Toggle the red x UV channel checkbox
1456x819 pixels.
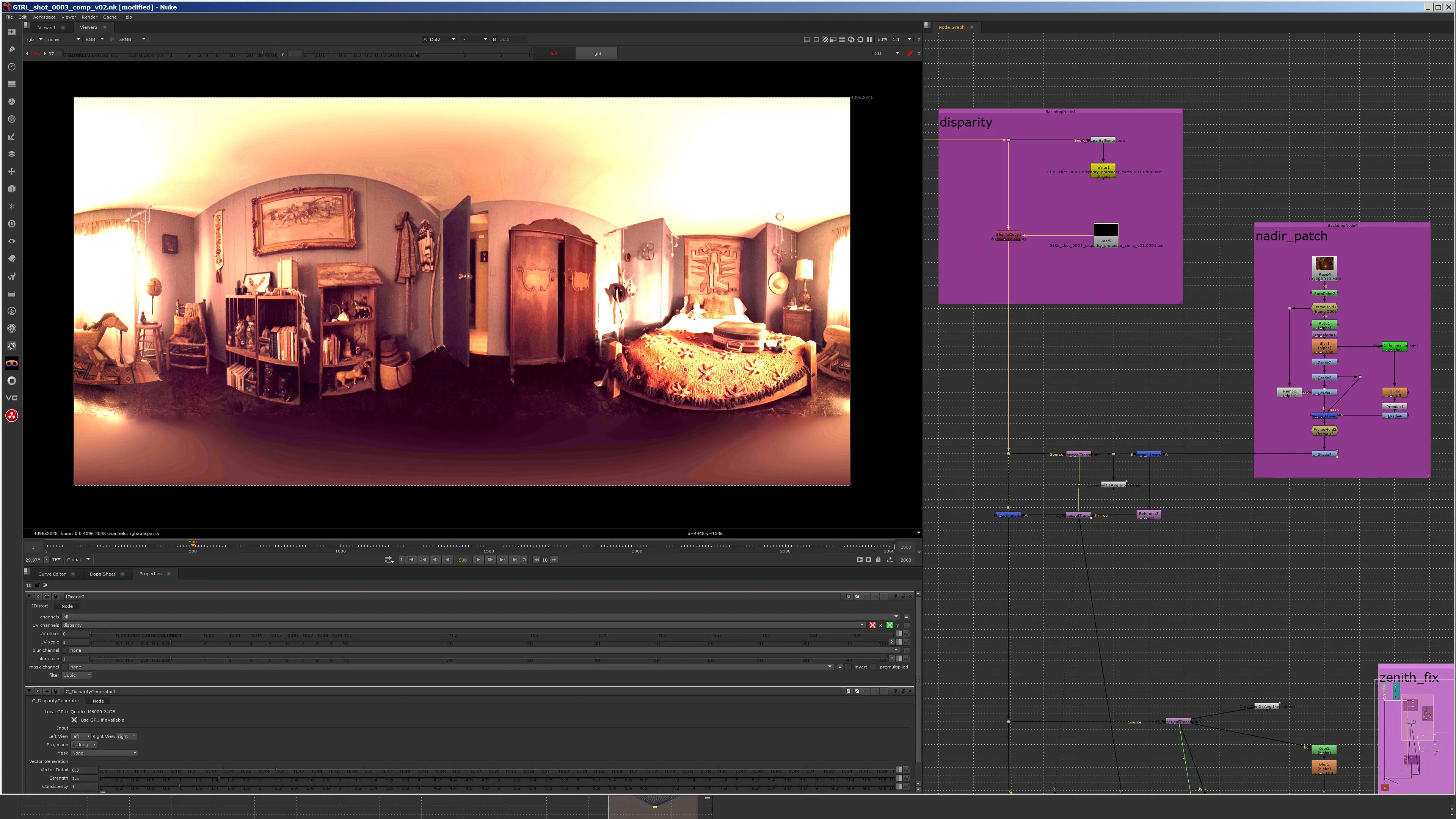pyautogui.click(x=873, y=625)
